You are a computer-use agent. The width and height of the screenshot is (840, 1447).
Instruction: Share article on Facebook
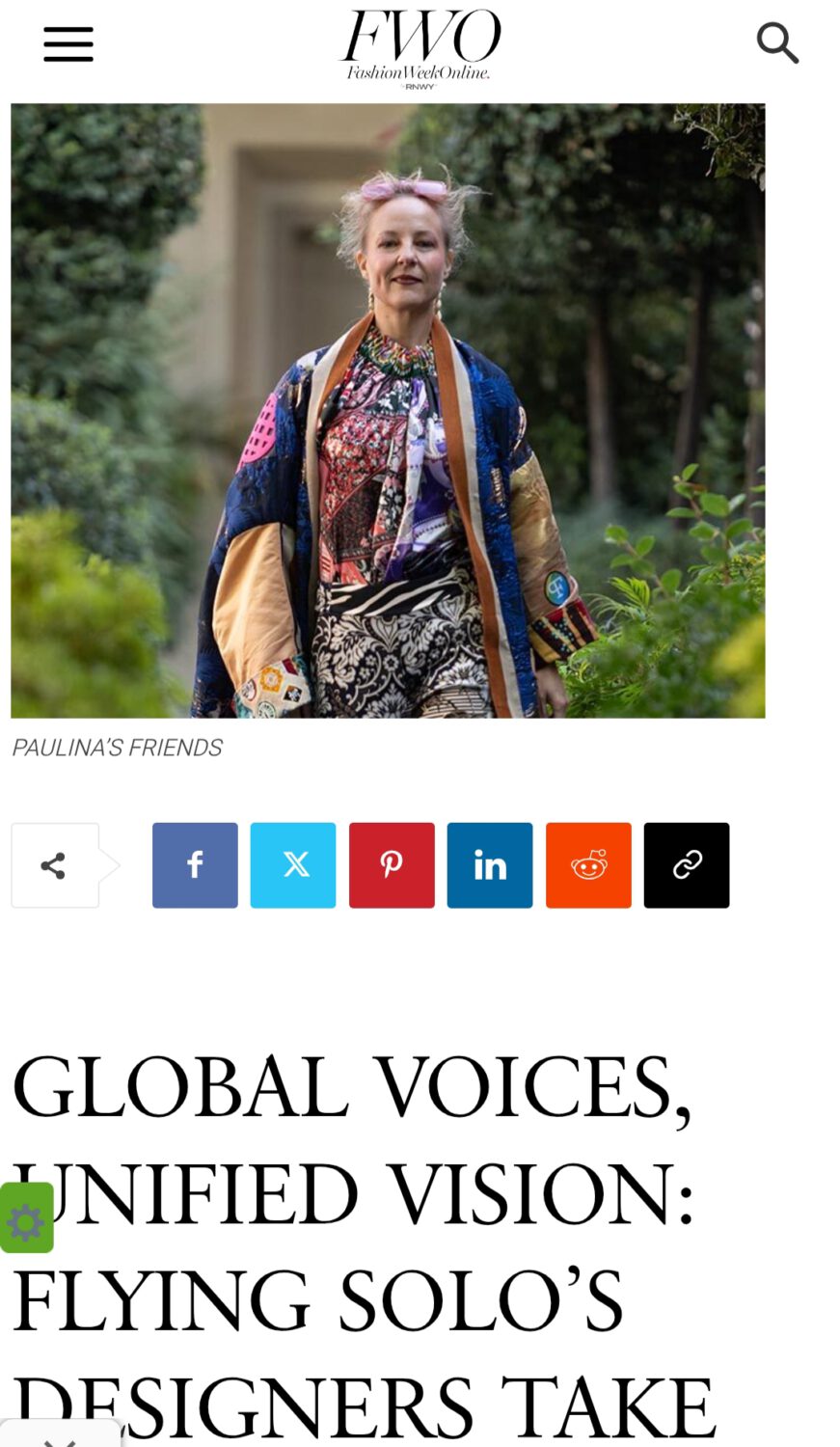coord(195,865)
